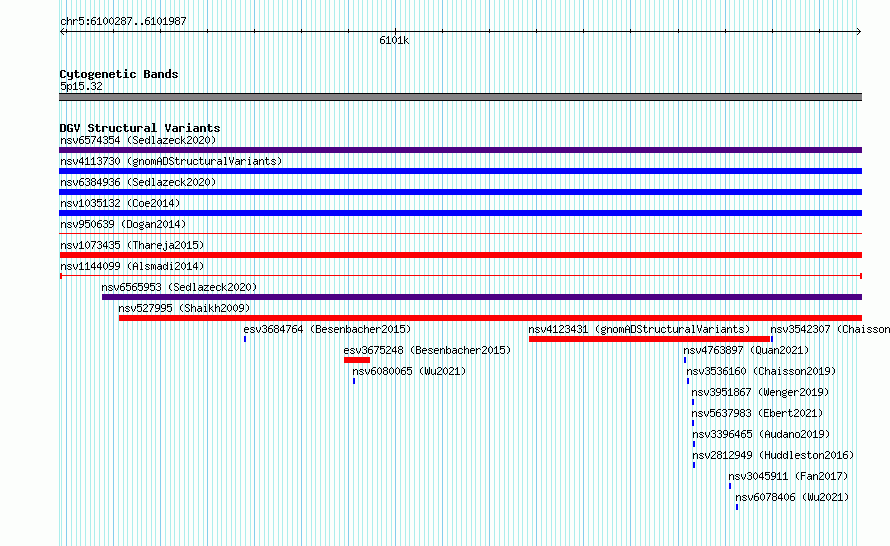This screenshot has height=546, width=890.
Task: Click the 5p15.32 band label
Action: tap(81, 86)
